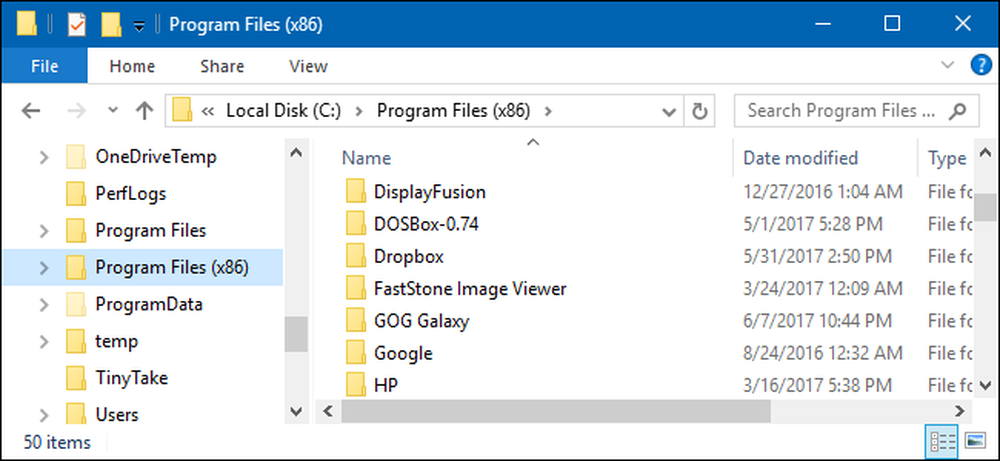Click the Dropbox folder icon
This screenshot has height=461, width=1000.
tap(356, 256)
